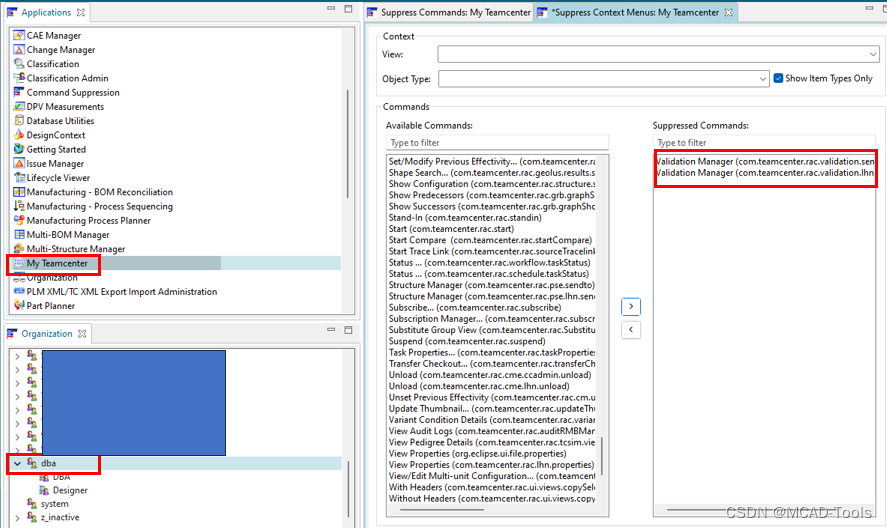Select Variant Condition Details command entry

491,420
